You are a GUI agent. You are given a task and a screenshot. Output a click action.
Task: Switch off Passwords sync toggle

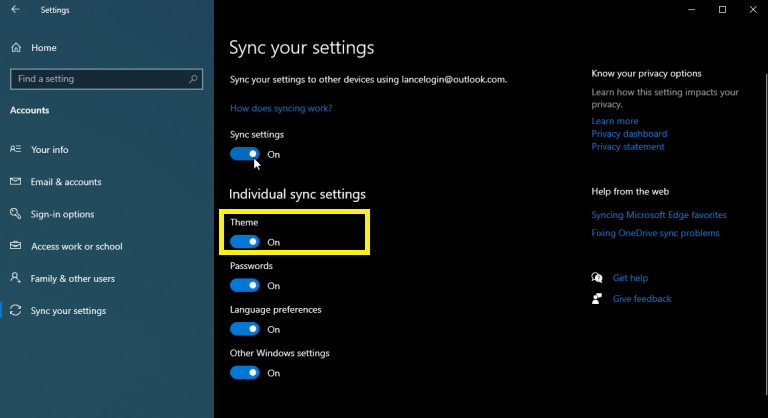(245, 285)
